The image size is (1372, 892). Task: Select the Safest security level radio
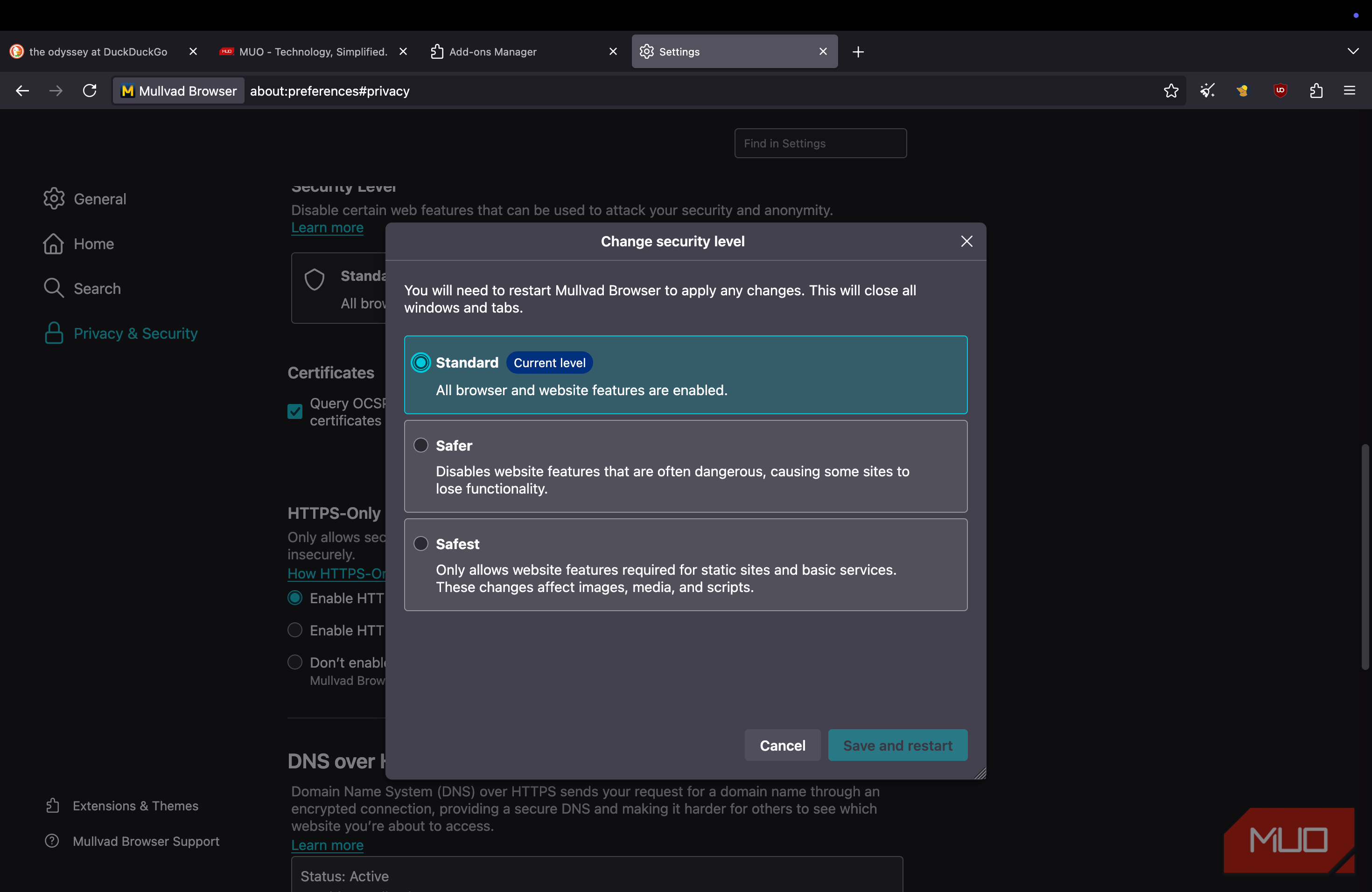421,544
